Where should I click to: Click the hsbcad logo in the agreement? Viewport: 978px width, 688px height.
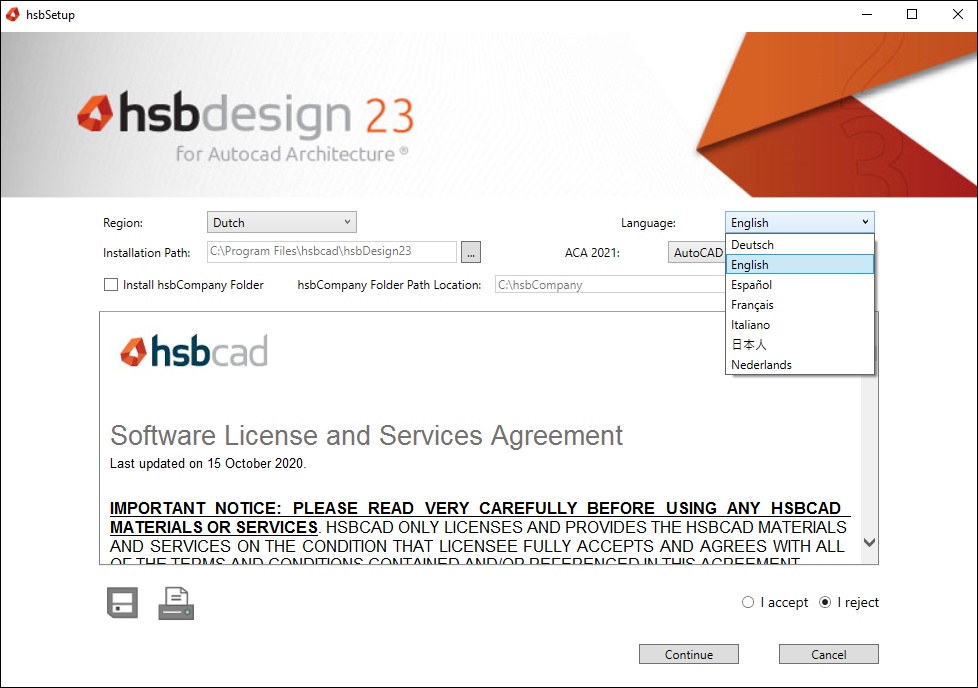pyautogui.click(x=194, y=351)
